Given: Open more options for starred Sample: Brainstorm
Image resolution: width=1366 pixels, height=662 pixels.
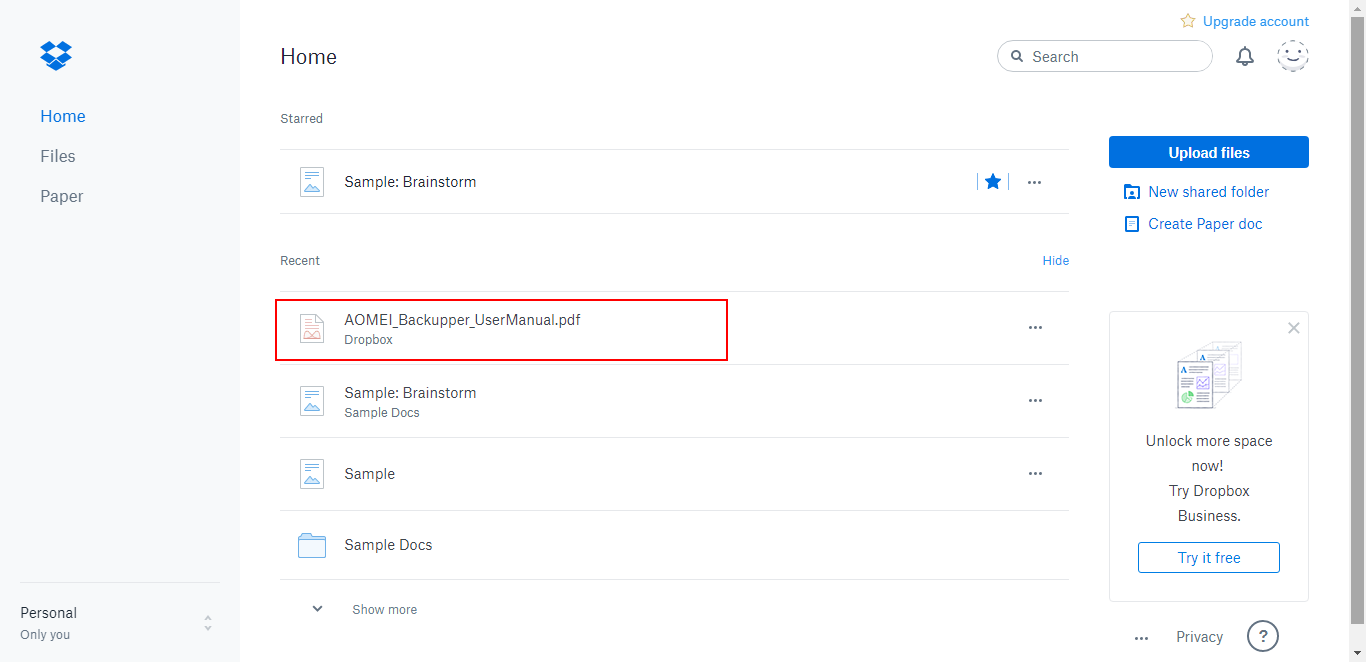Looking at the screenshot, I should [x=1035, y=183].
